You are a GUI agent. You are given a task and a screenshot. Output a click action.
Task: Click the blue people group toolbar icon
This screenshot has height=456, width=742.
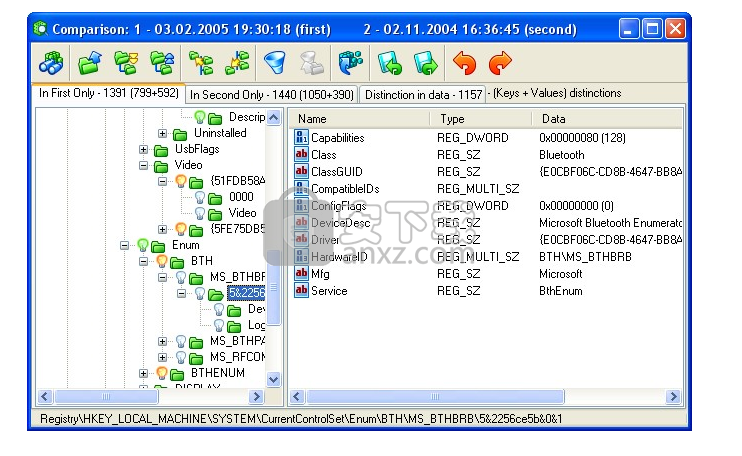[351, 64]
